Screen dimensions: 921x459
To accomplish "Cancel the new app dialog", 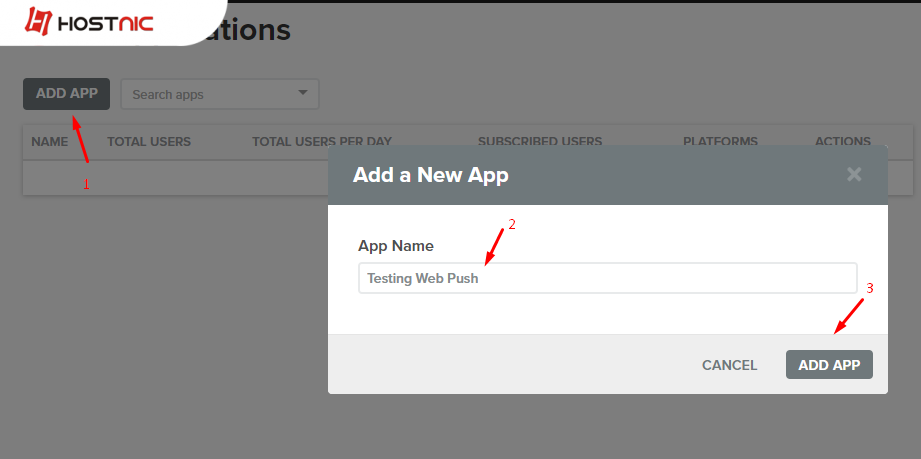I will [729, 365].
